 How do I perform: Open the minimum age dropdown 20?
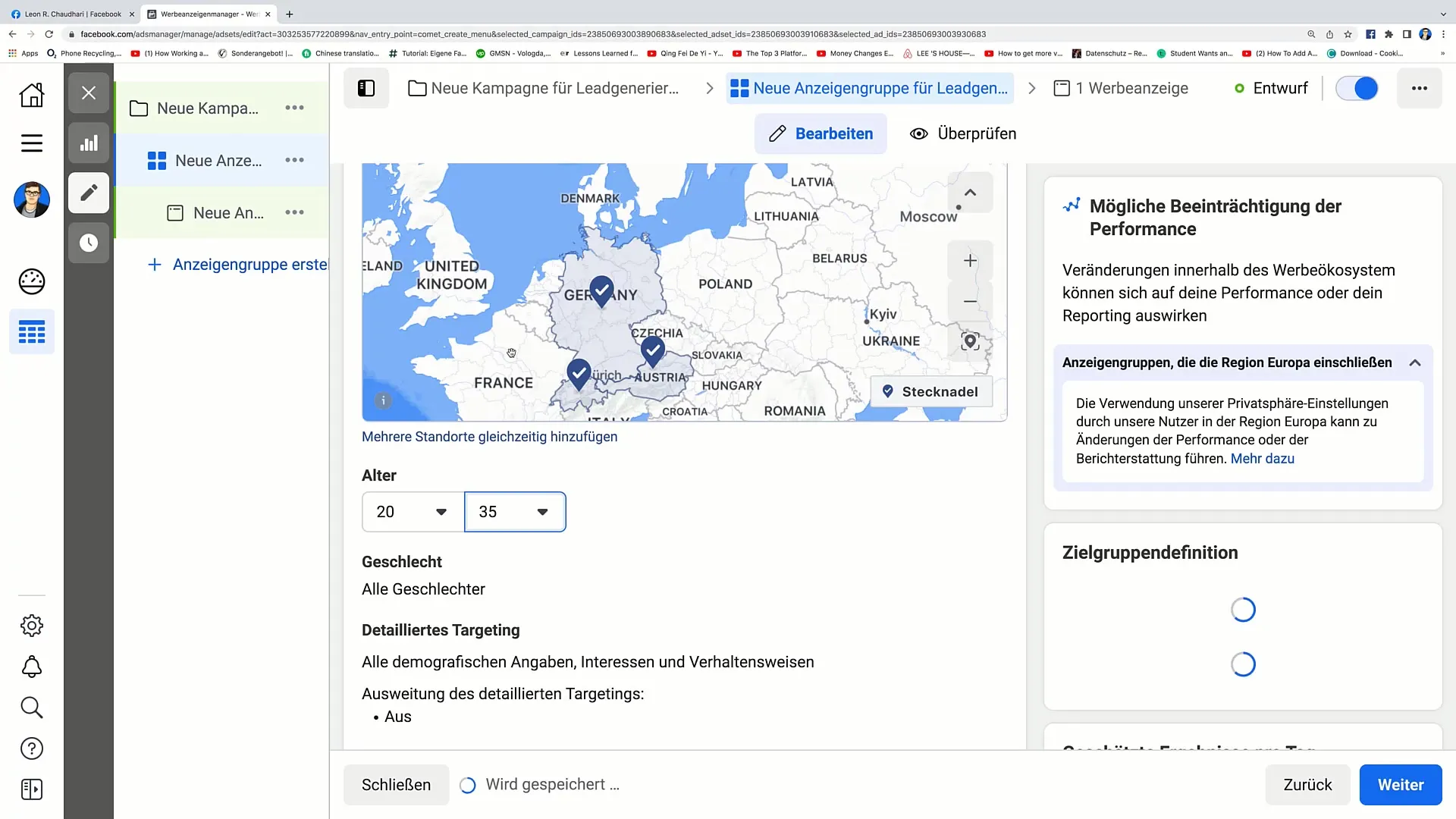(x=413, y=512)
